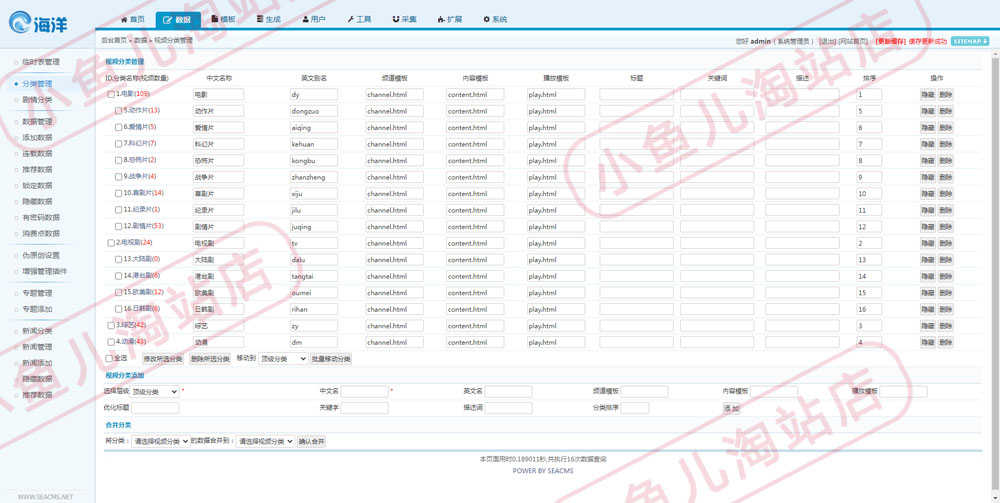Open 有密码数据 in the sidebar
This screenshot has width=1000, height=503.
click(41, 217)
